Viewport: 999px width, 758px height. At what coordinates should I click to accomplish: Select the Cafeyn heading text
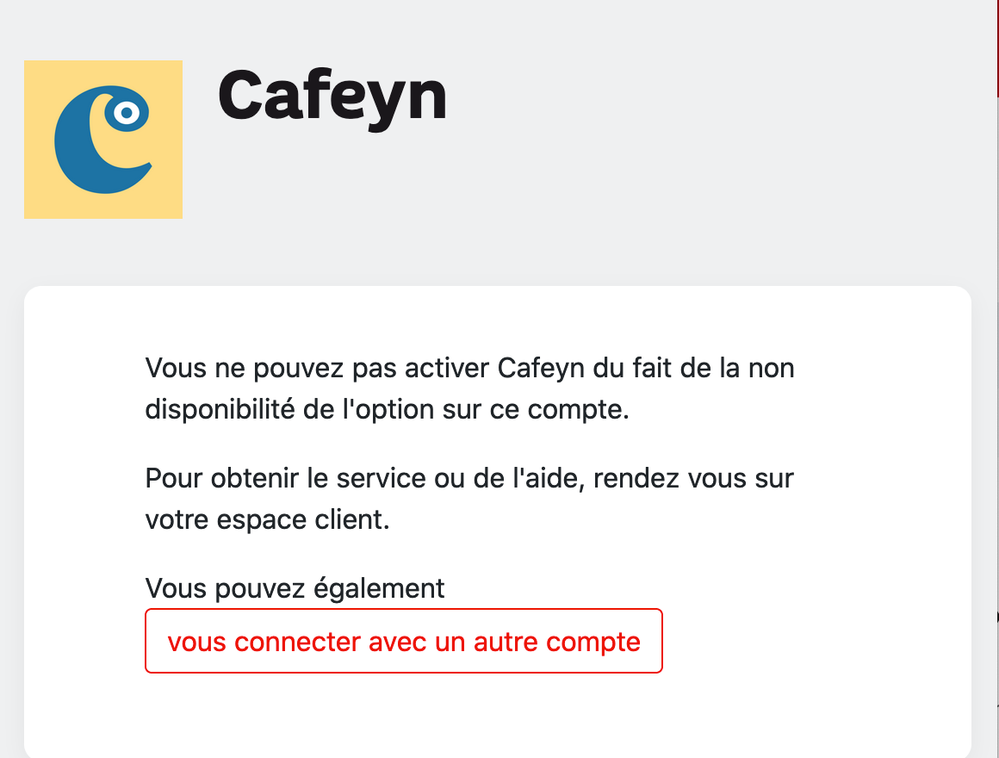point(333,96)
